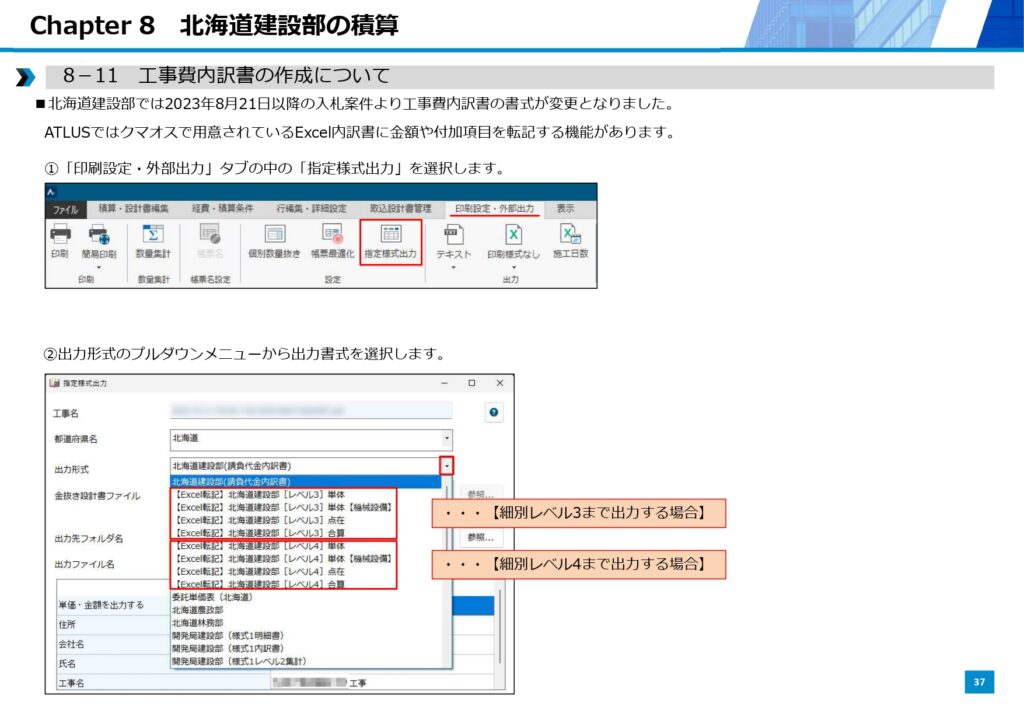Click the 印刷 printer icon
1024x724 pixels.
click(60, 235)
